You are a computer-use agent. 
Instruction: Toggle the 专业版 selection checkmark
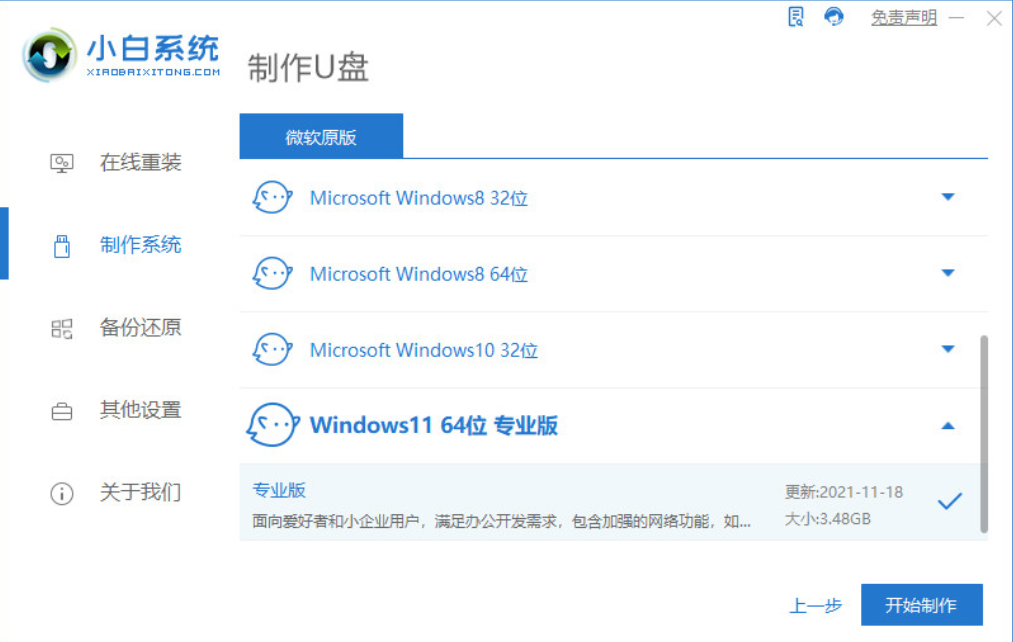(950, 501)
